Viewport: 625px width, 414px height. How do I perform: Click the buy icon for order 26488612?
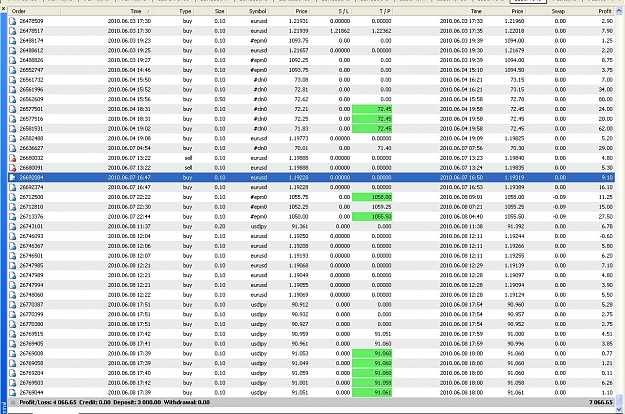click(13, 51)
